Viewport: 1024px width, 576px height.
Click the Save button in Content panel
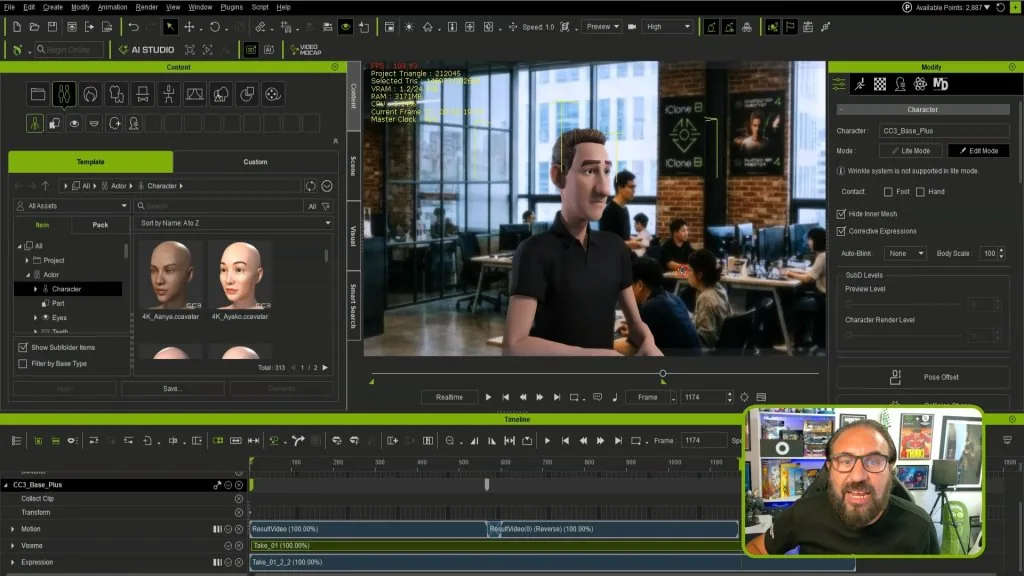pos(172,389)
